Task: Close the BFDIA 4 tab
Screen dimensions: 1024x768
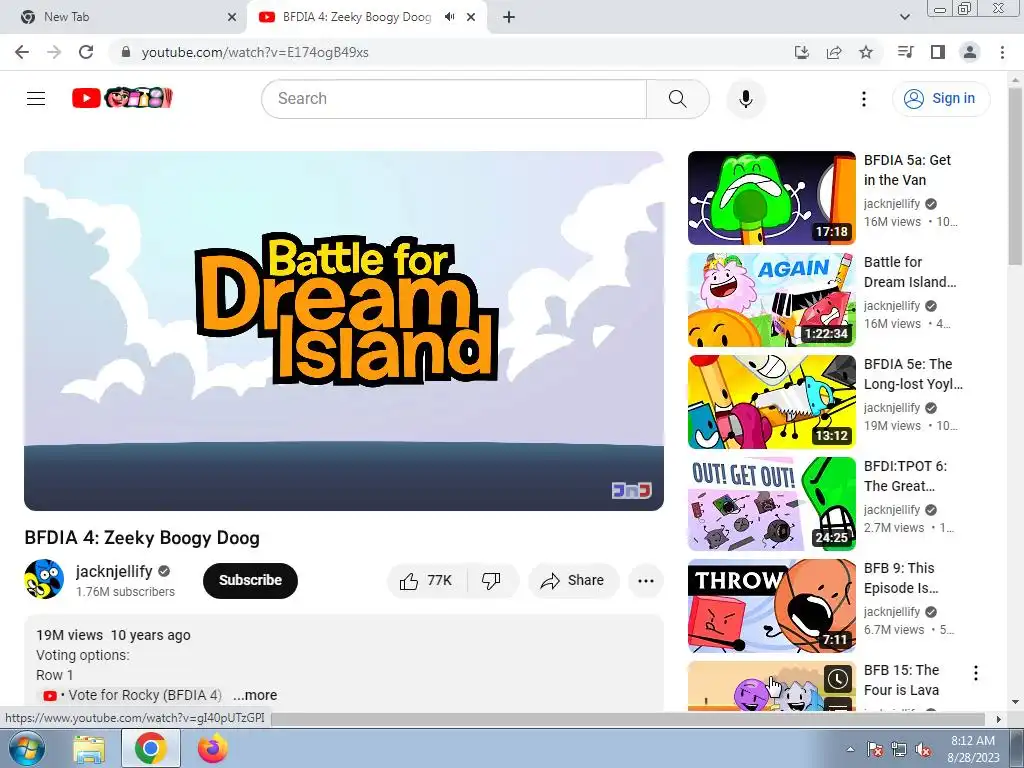Action: 471,17
